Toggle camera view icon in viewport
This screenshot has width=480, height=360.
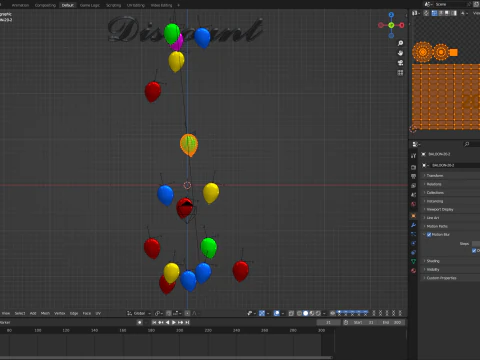(400, 63)
